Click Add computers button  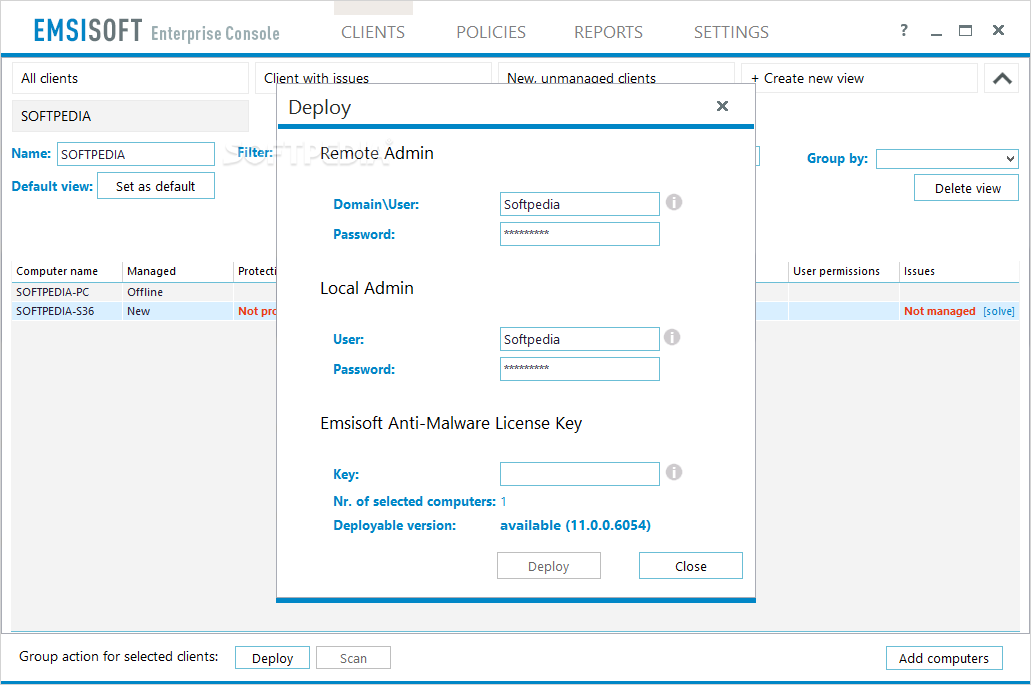(944, 658)
